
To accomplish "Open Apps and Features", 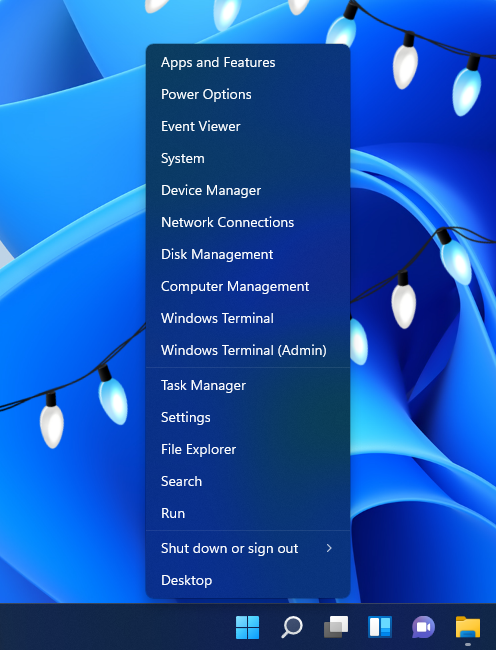I will tap(248, 62).
